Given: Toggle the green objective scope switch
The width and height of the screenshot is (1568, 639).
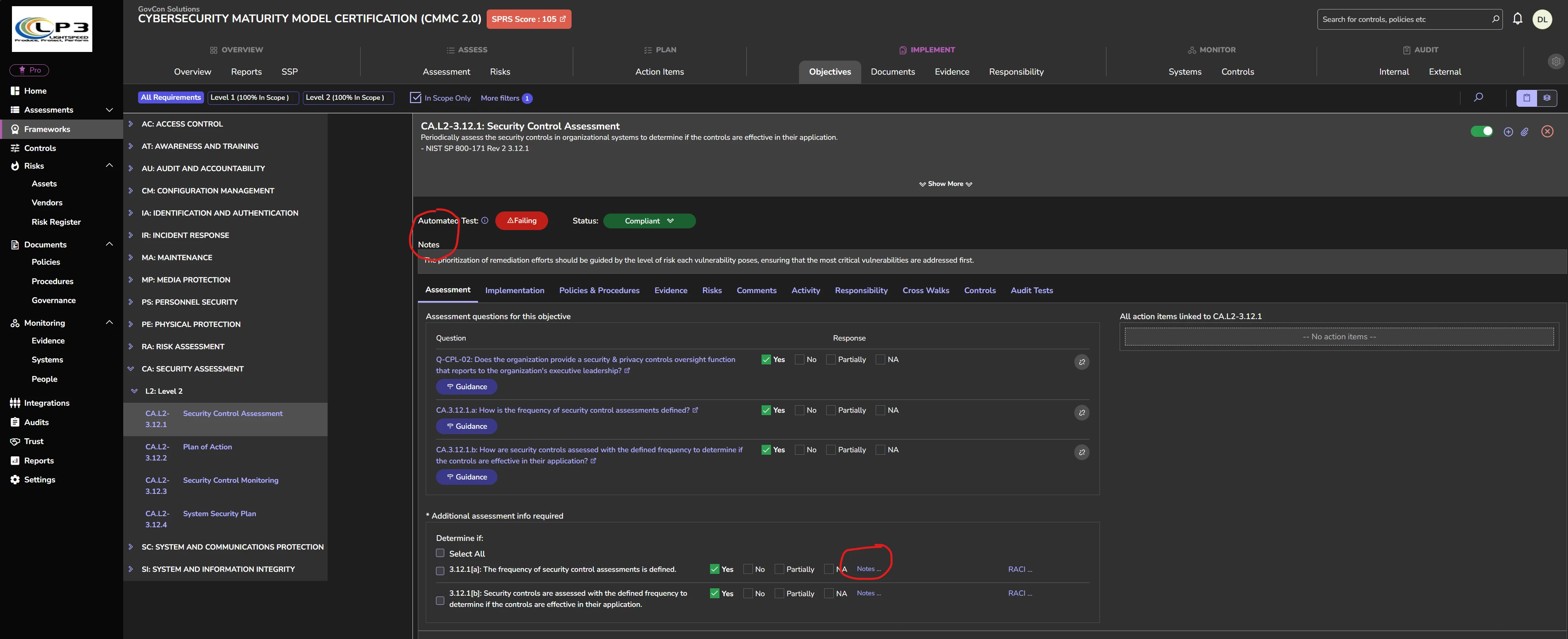Looking at the screenshot, I should coord(1481,132).
